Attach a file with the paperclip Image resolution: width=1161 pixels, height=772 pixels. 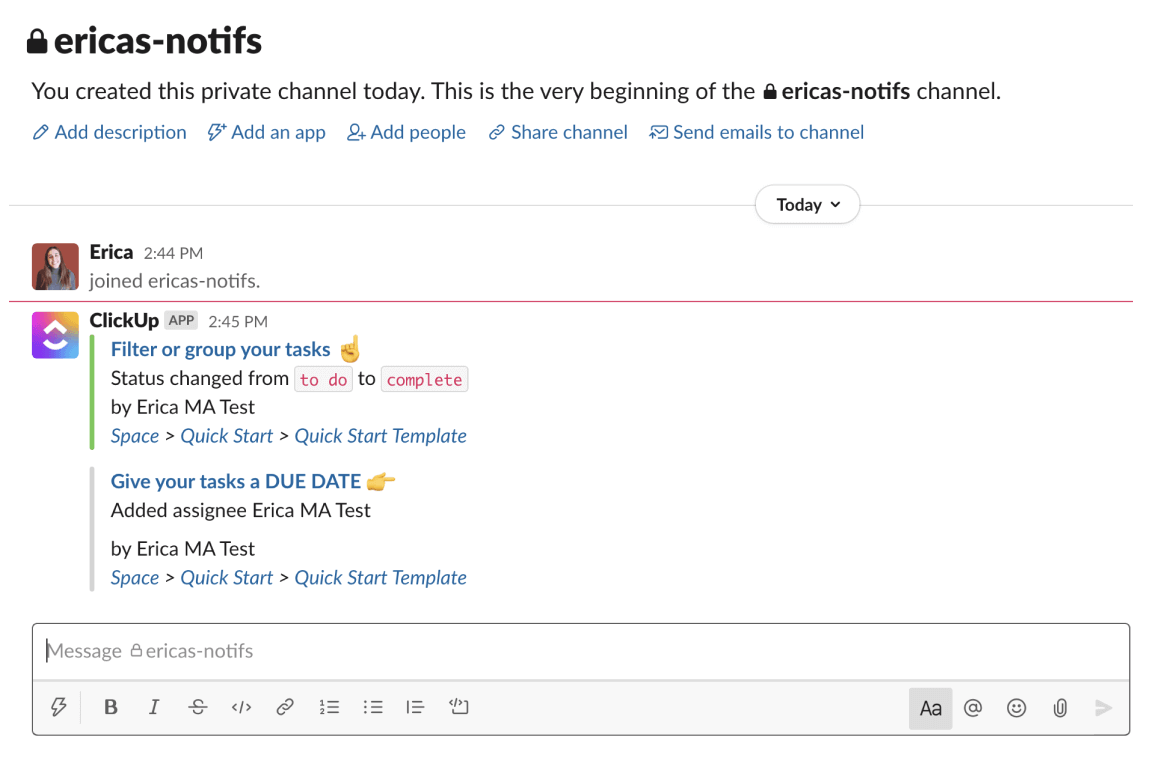point(1060,708)
